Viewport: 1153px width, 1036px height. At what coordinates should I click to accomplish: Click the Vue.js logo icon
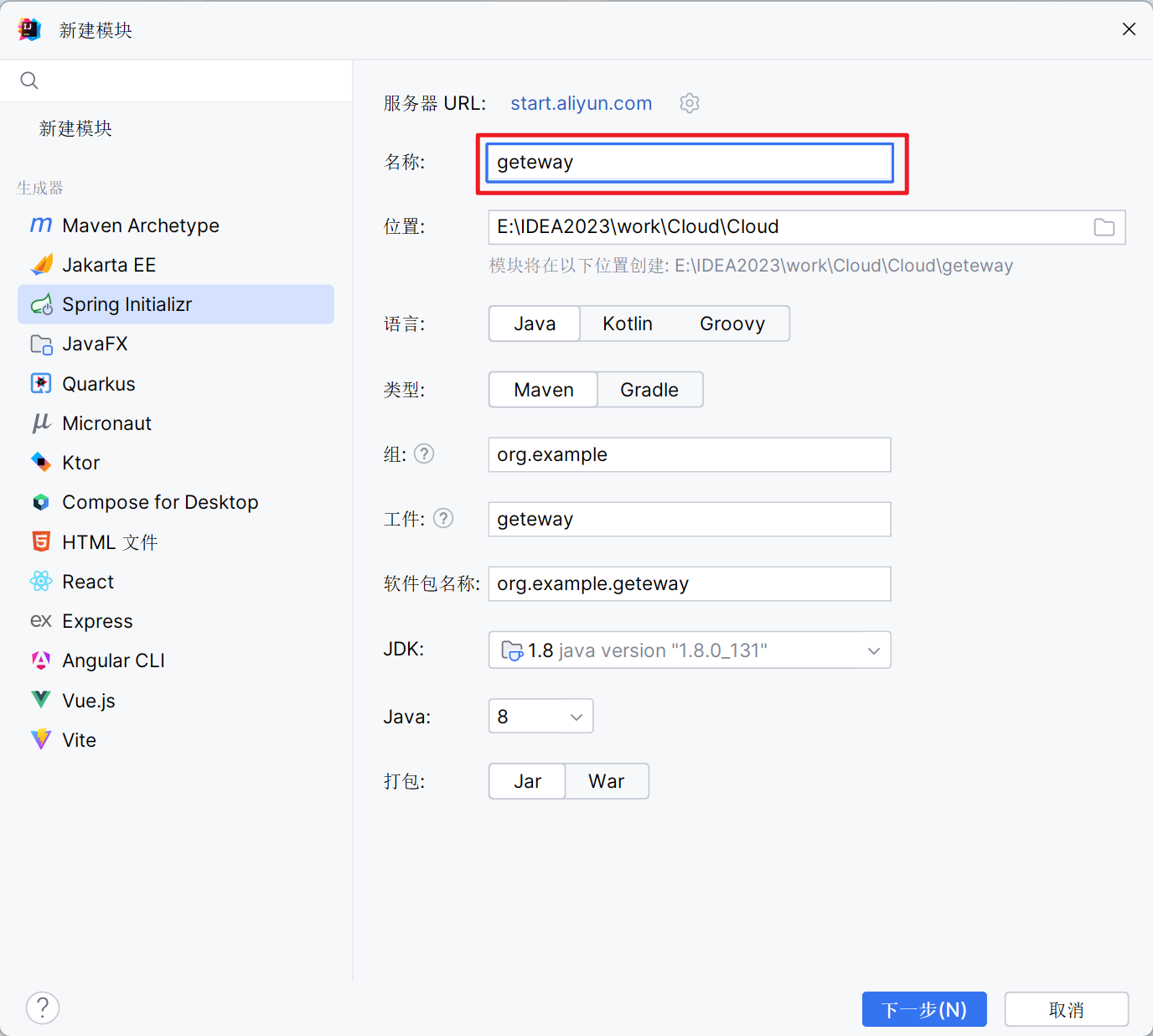point(41,699)
